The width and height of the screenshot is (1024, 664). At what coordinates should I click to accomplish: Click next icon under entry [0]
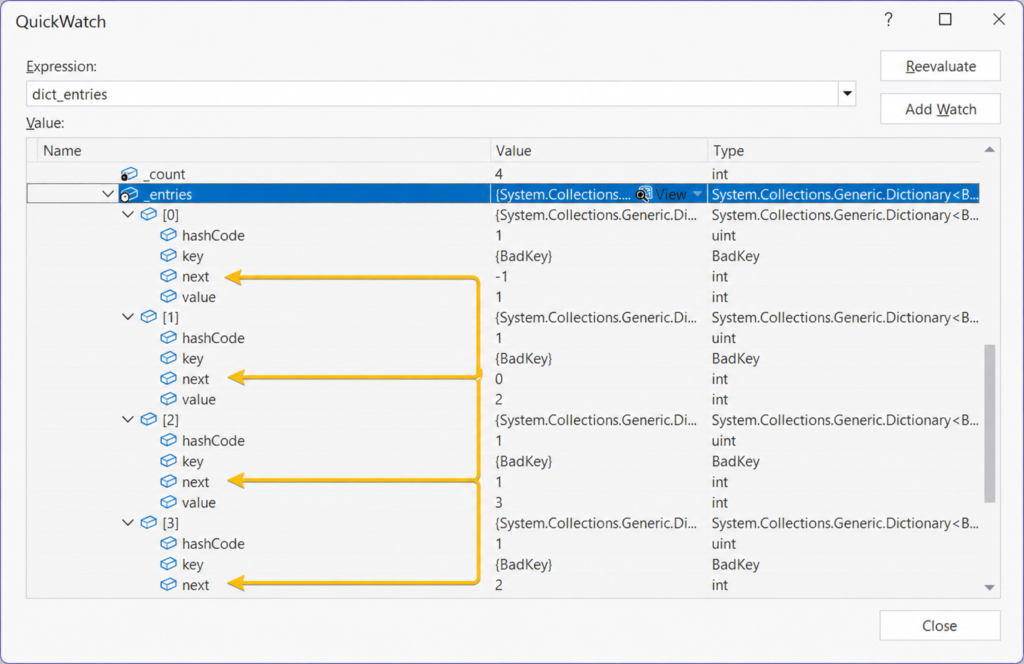click(168, 276)
